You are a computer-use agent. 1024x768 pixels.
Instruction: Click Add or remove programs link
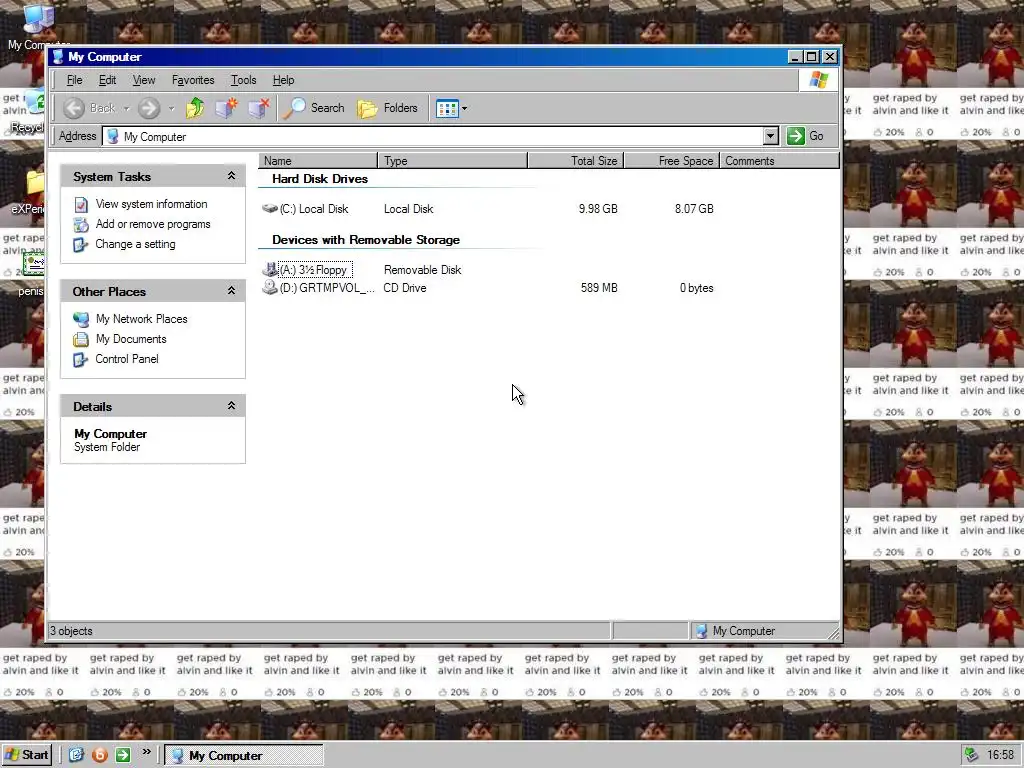153,224
